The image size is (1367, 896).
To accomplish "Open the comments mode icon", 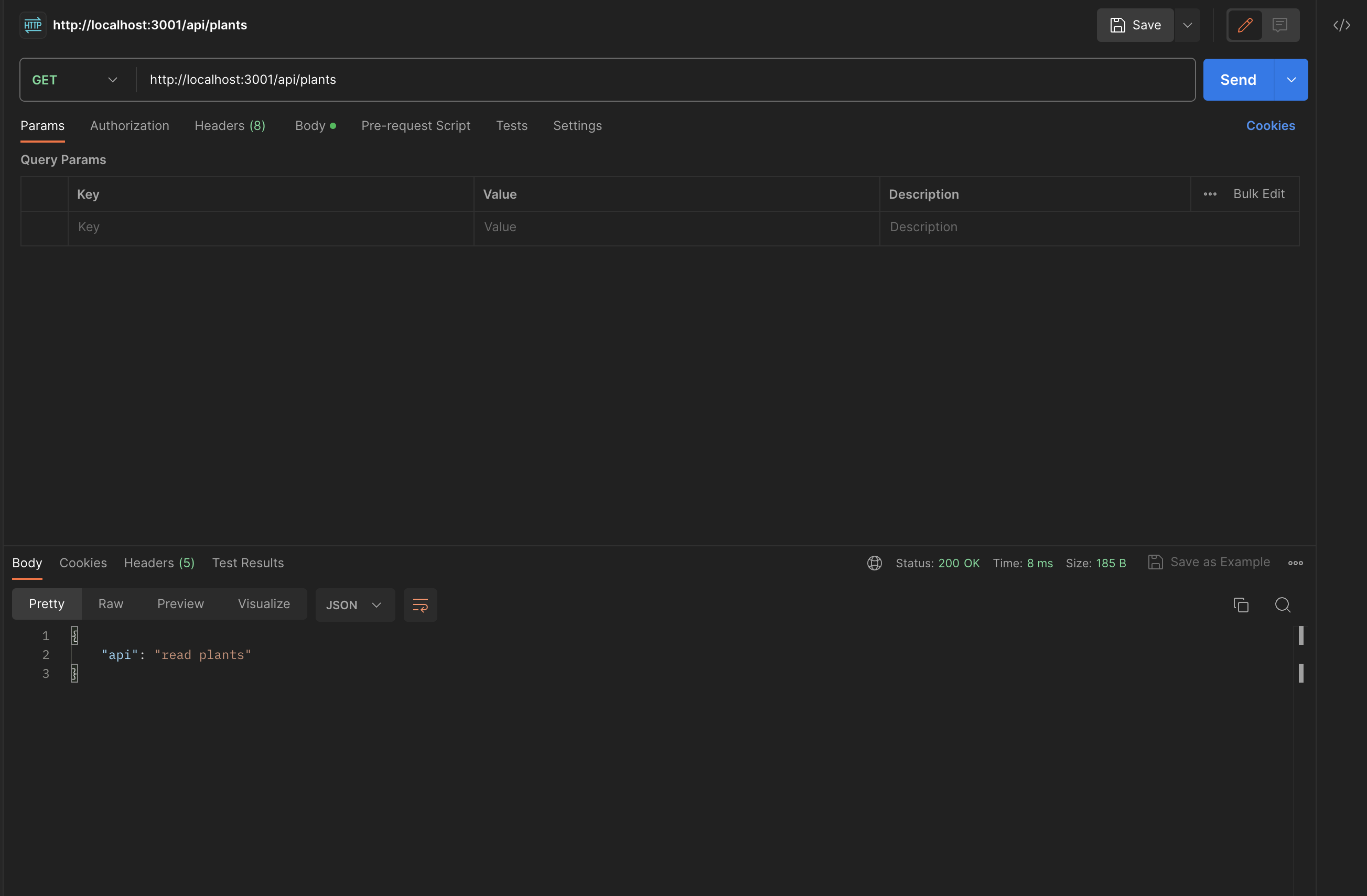I will [1280, 25].
